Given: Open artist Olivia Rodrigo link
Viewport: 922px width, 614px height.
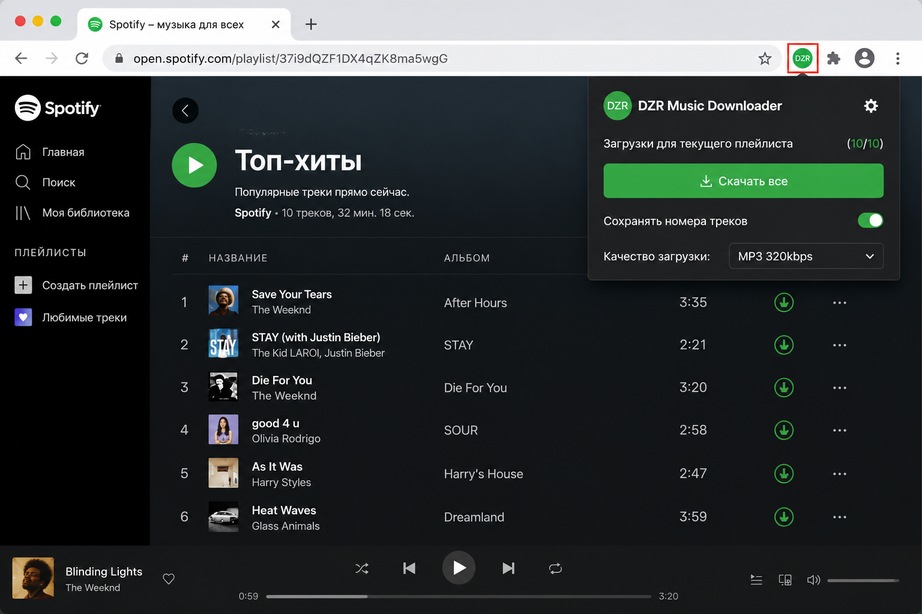Looking at the screenshot, I should (286, 439).
